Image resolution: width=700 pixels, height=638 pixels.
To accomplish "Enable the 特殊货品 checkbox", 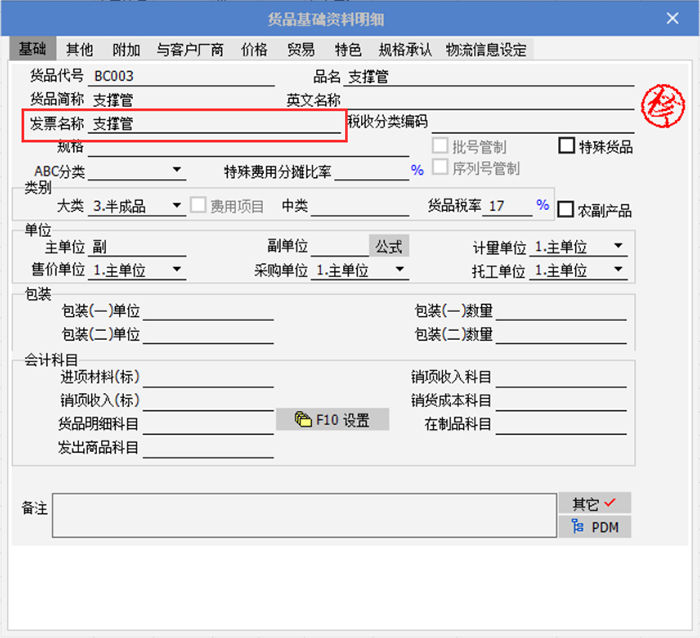I will click(567, 146).
